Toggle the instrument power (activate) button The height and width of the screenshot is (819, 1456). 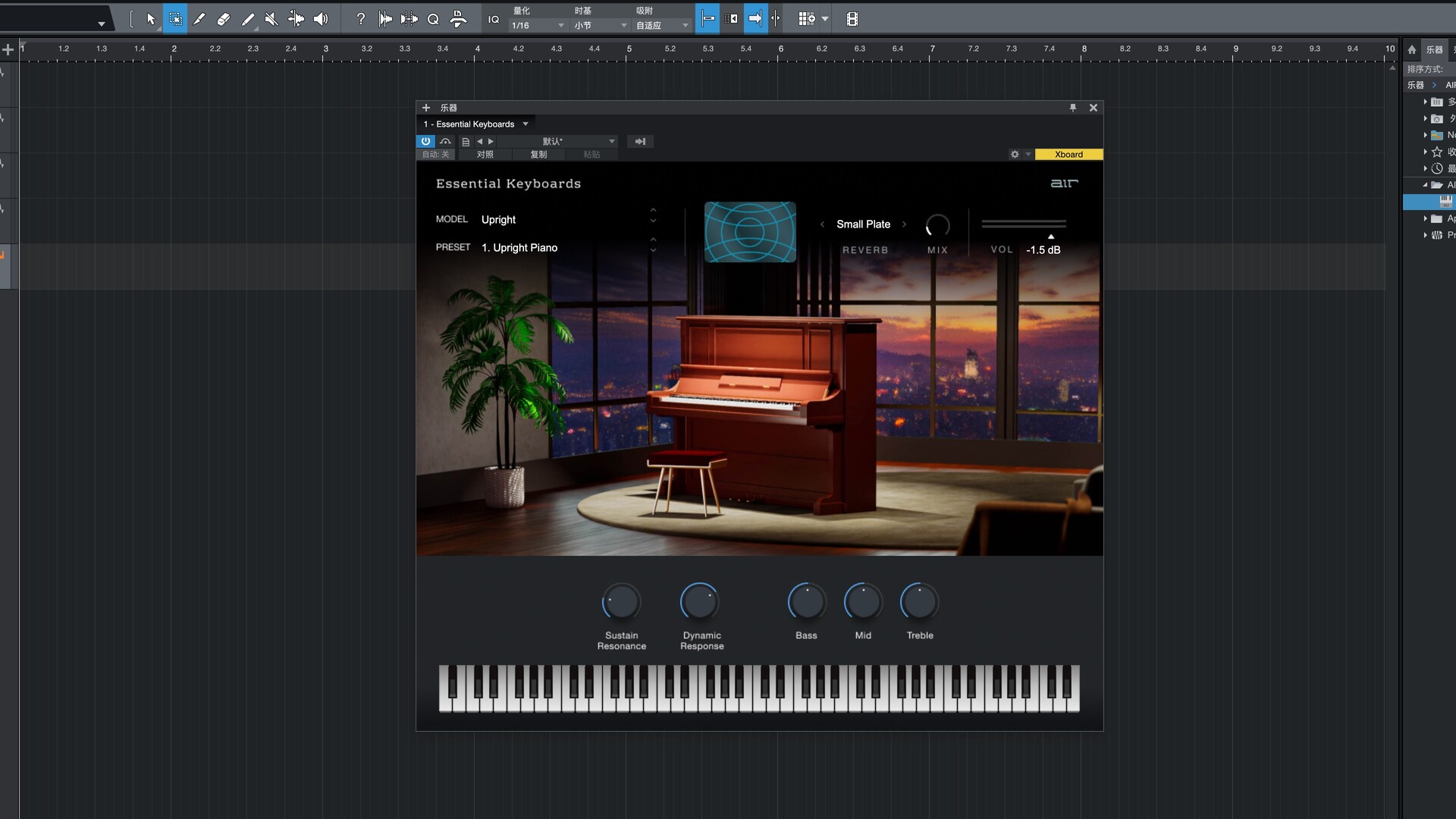pyautogui.click(x=425, y=141)
